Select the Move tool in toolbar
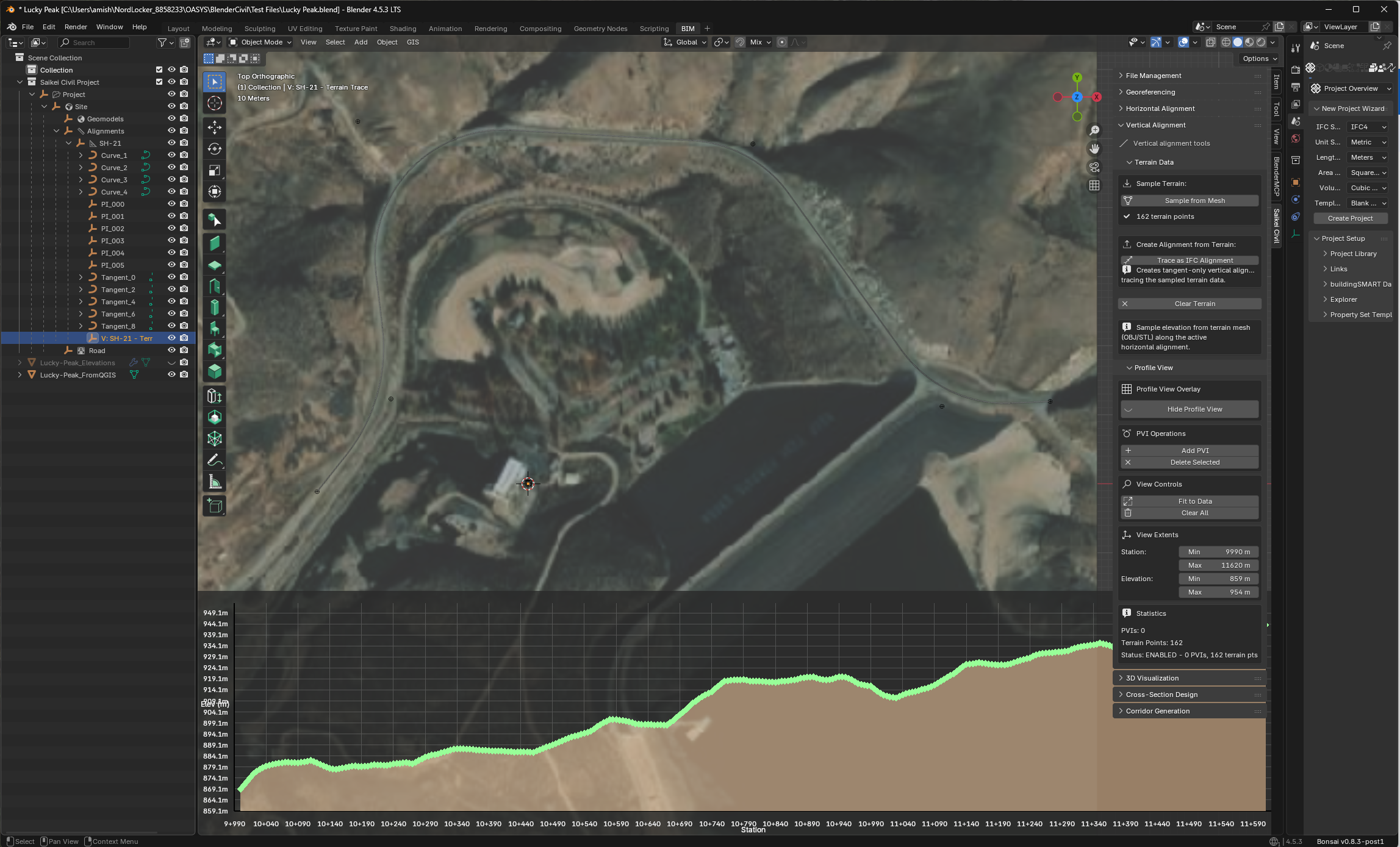The image size is (1400, 847). (214, 127)
